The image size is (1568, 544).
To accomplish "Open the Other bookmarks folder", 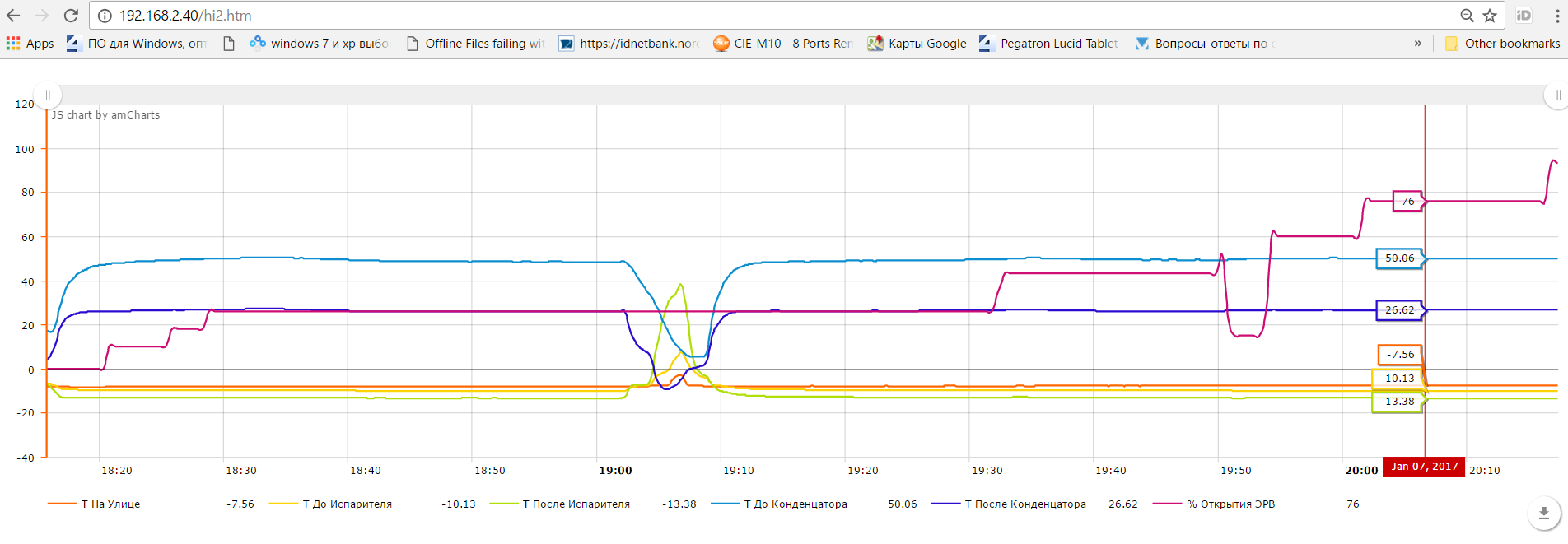I will (x=1503, y=44).
